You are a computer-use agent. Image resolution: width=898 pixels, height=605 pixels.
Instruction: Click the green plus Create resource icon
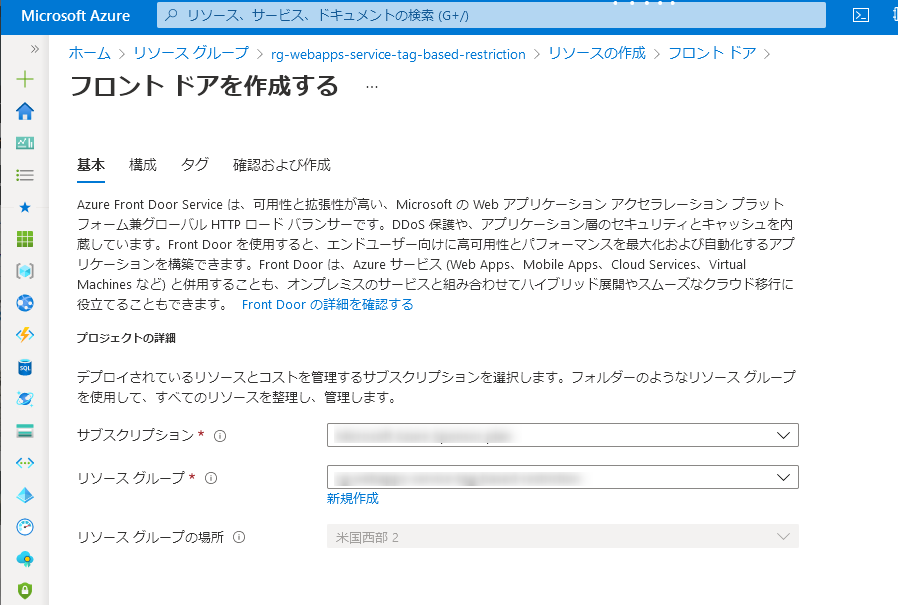pos(25,79)
